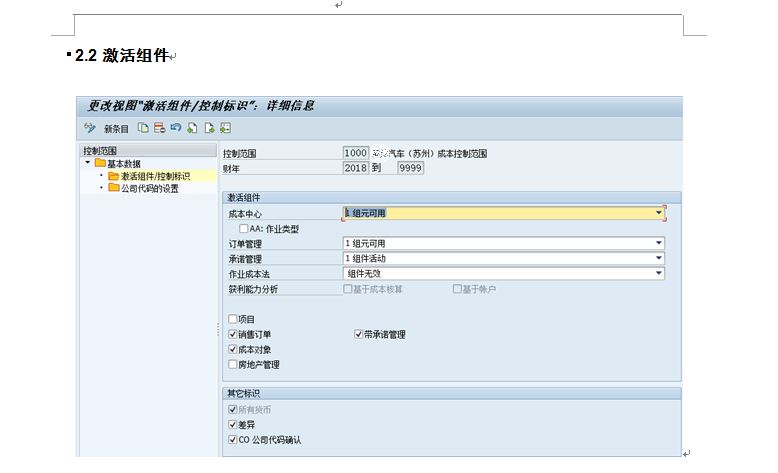This screenshot has height=473, width=778.
Task: Open the 成本中心 dropdown
Action: [659, 213]
